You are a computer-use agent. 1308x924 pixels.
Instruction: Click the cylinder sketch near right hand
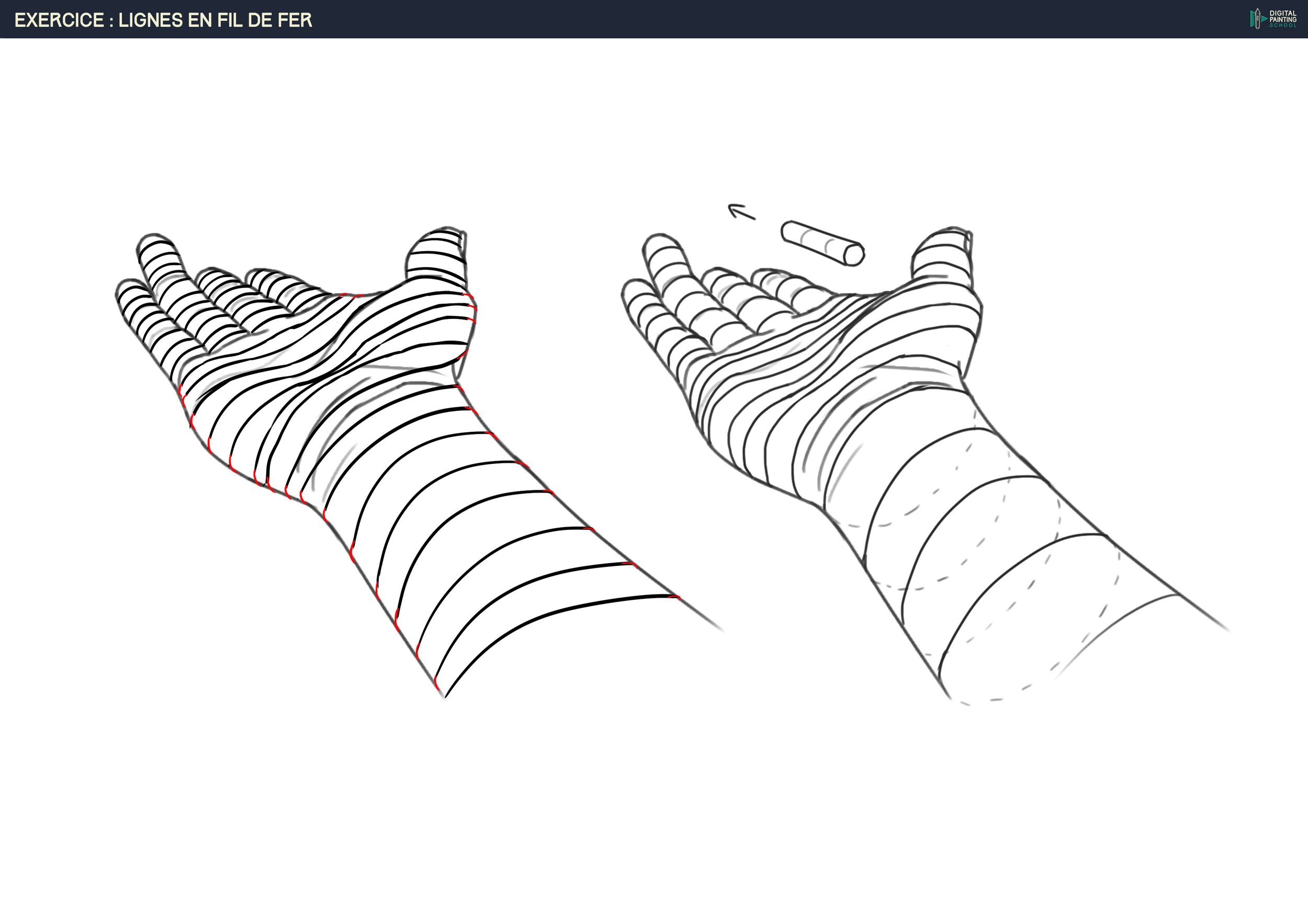[x=822, y=243]
